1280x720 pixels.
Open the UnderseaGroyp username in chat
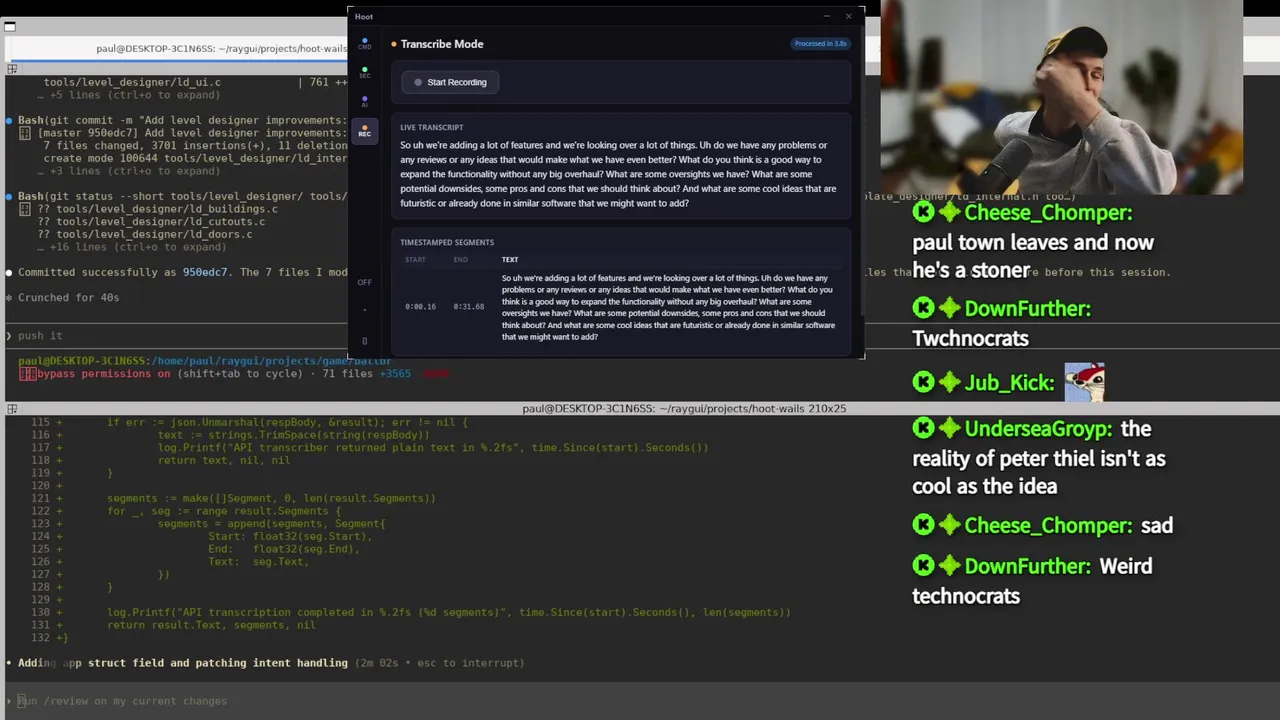pos(1038,428)
